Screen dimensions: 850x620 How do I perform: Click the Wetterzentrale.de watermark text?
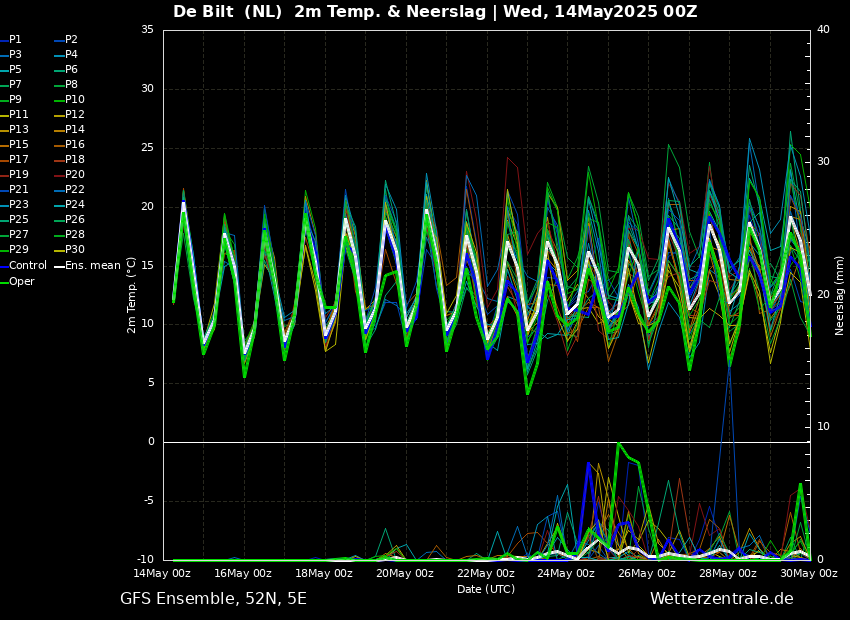point(721,599)
